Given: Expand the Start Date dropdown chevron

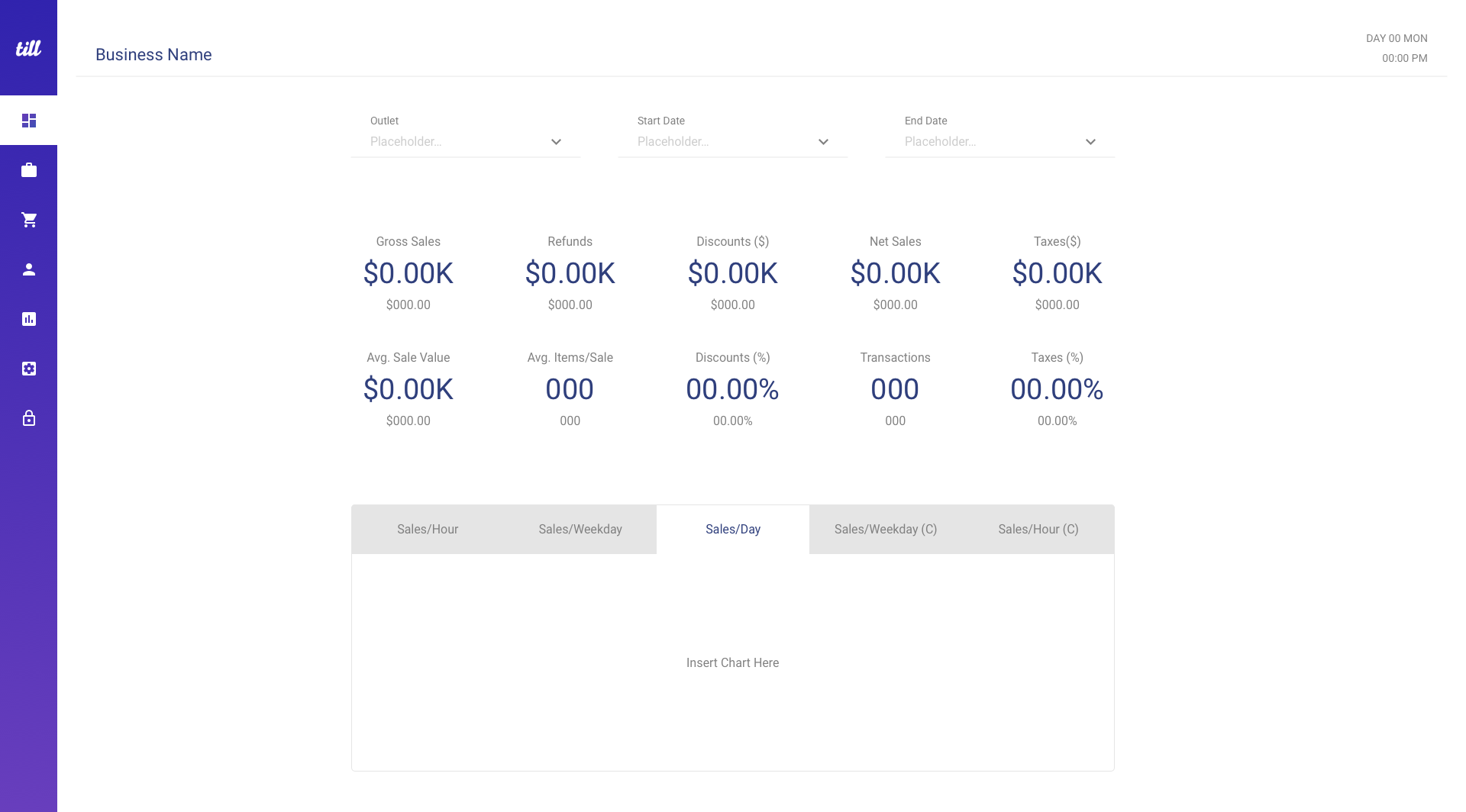Looking at the screenshot, I should 823,142.
